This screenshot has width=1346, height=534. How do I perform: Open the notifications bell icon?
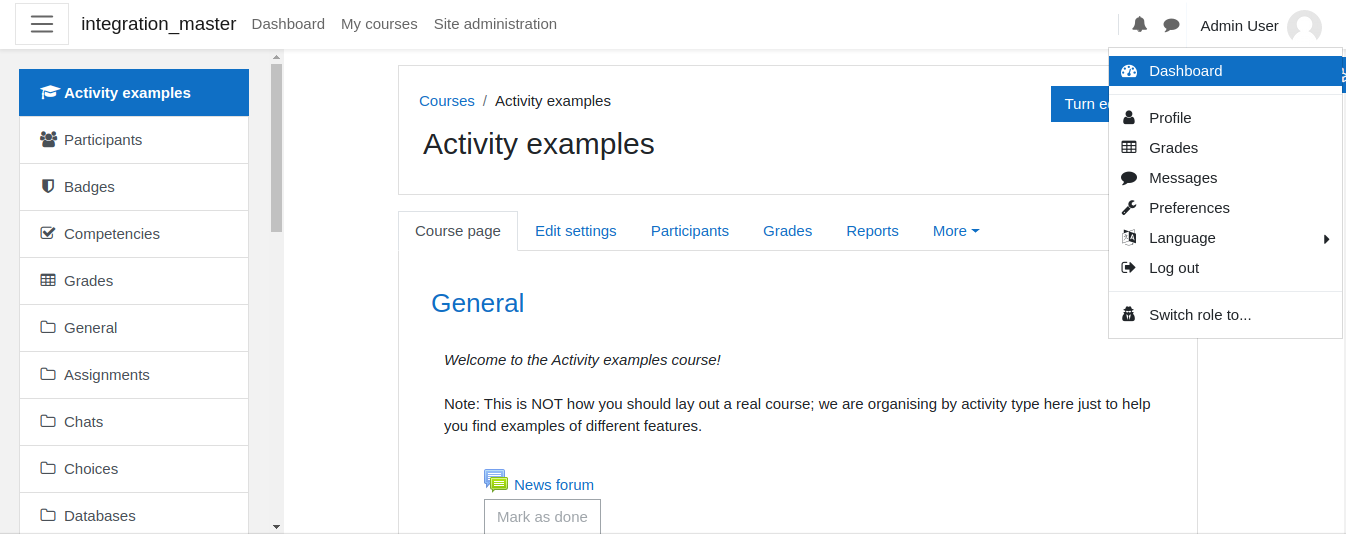pos(1139,25)
